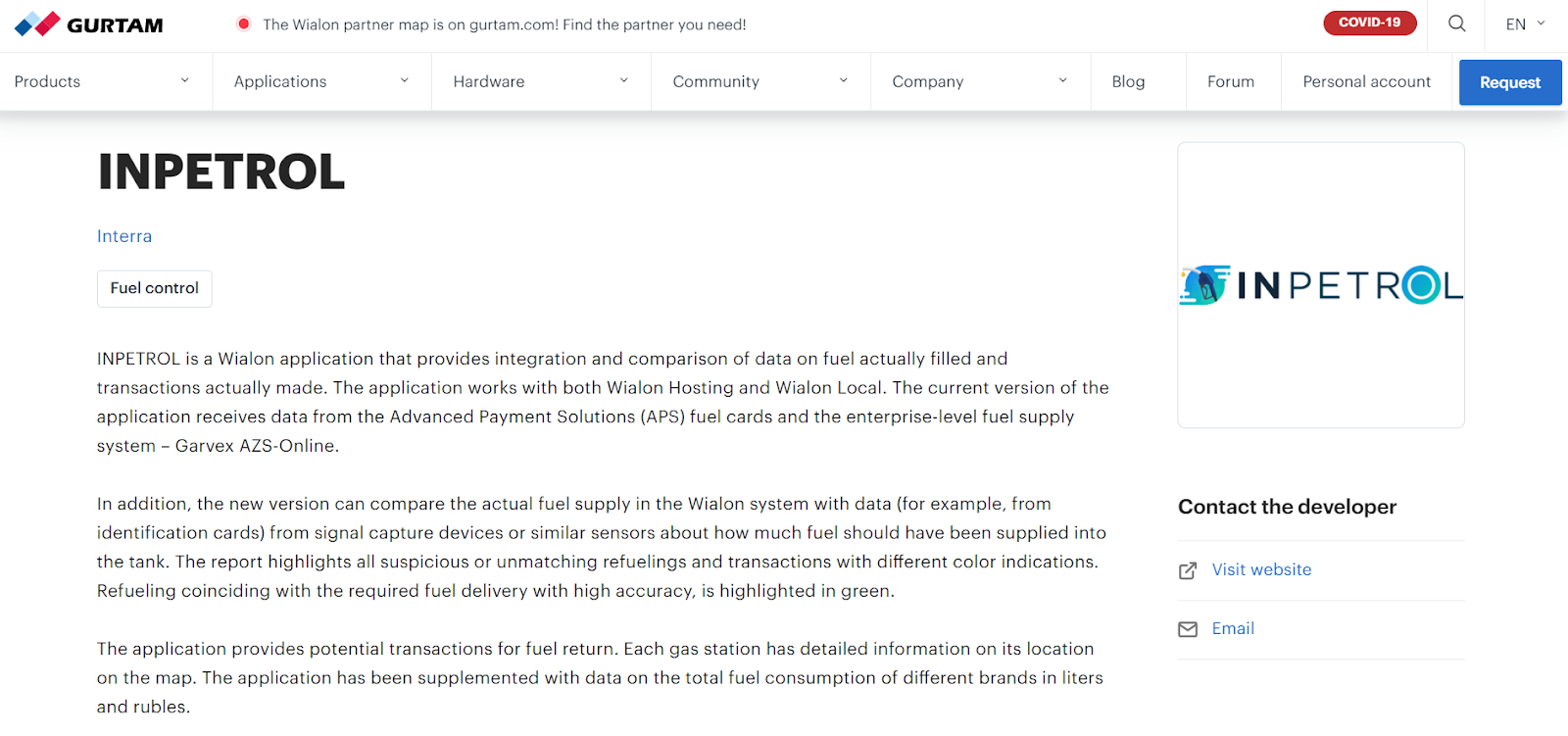
Task: Click the INPETROL fuel pump logo icon
Action: point(1203,285)
